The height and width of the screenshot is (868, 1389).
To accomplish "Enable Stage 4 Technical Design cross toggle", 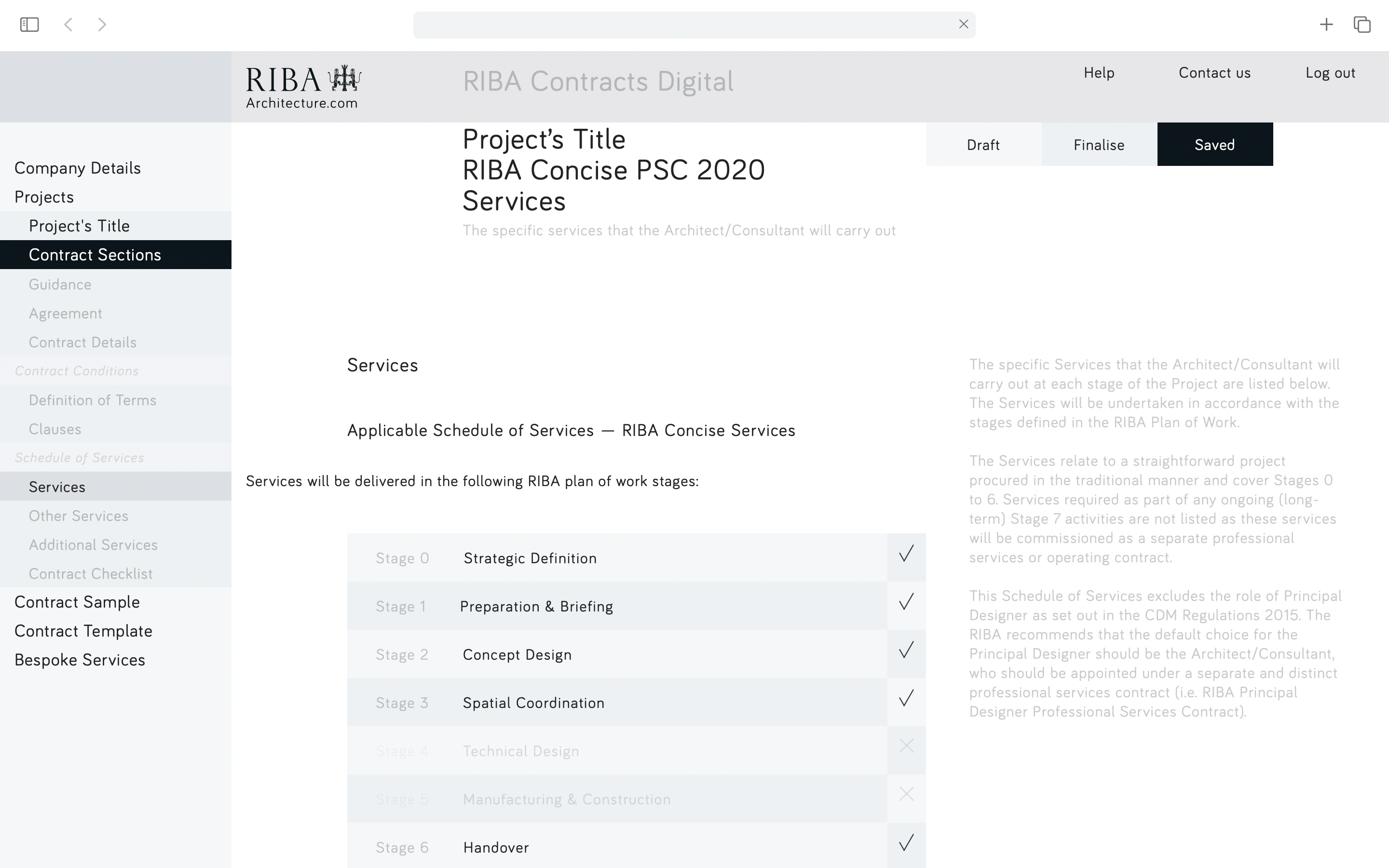I will (906, 750).
